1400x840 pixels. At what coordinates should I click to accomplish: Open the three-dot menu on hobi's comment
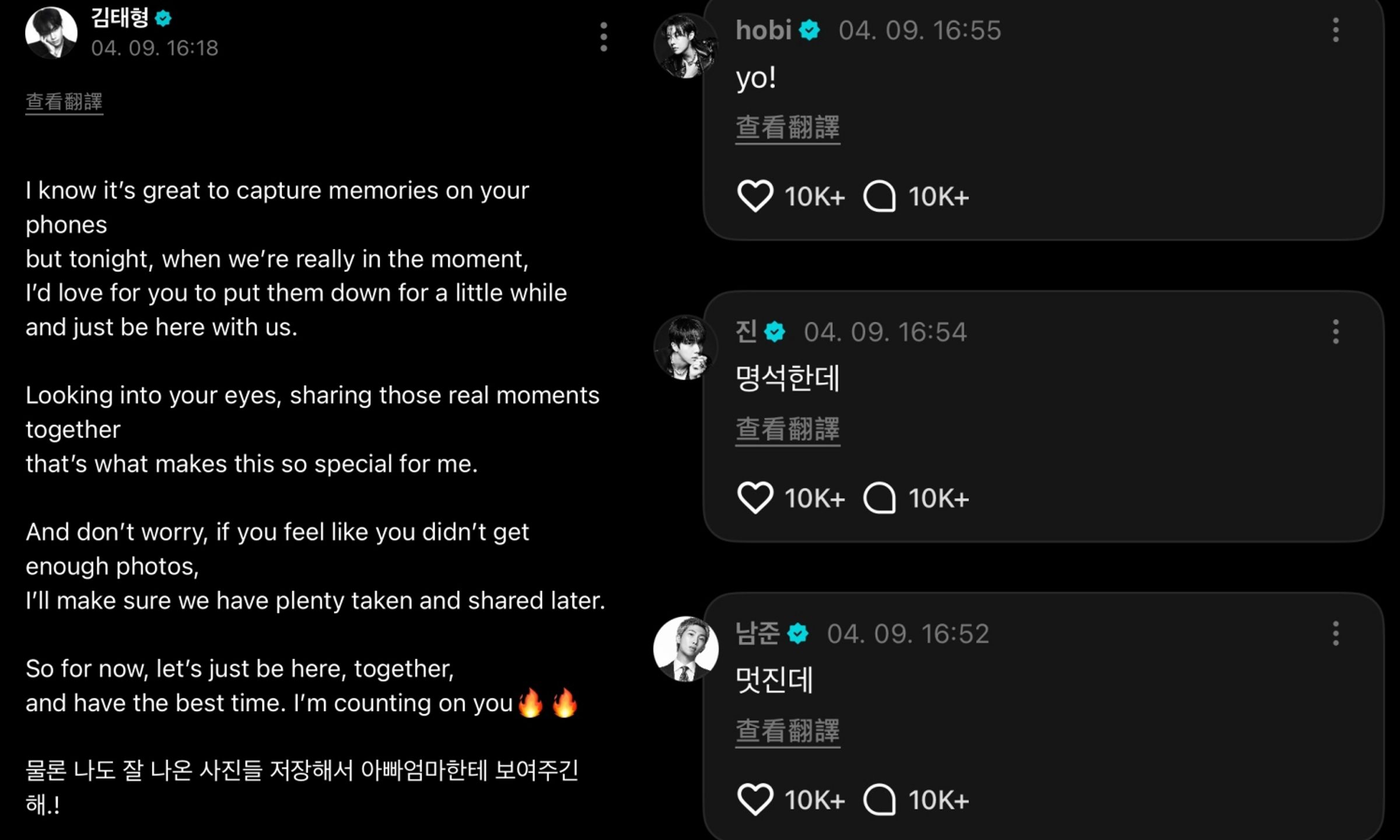[x=1336, y=30]
